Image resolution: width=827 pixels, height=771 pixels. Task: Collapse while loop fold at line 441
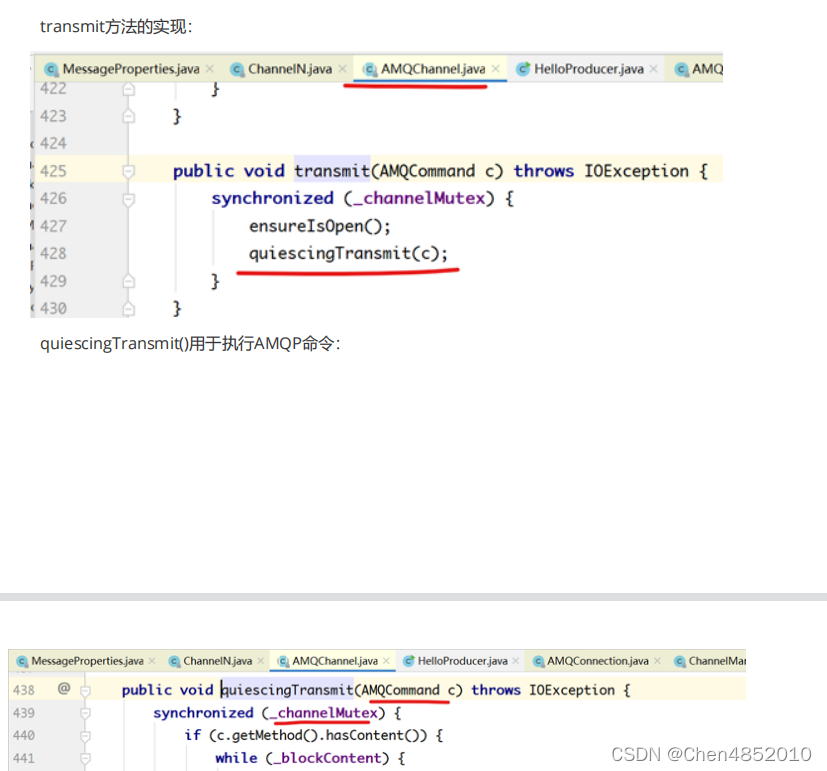[x=85, y=758]
